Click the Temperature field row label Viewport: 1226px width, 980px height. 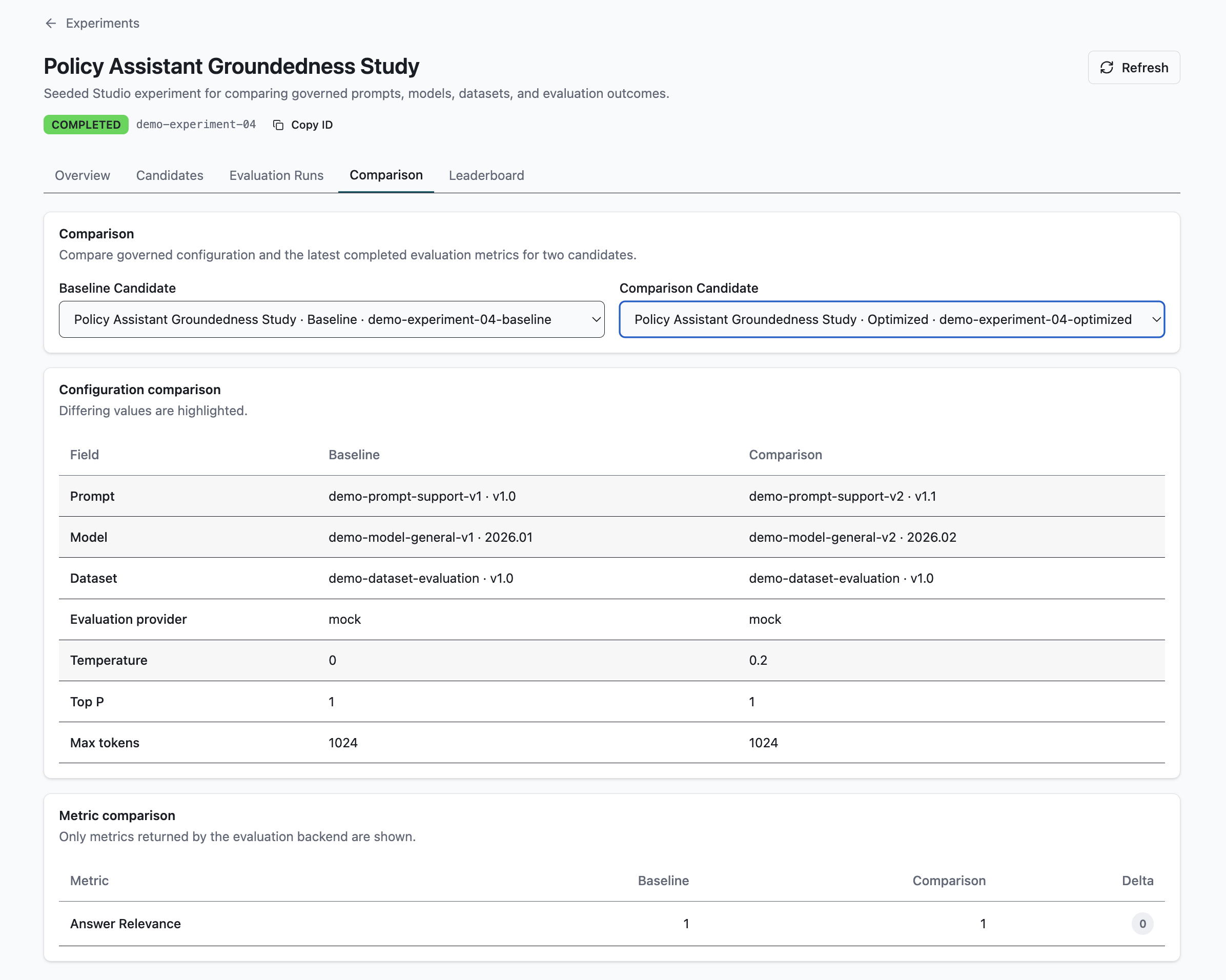tap(109, 660)
